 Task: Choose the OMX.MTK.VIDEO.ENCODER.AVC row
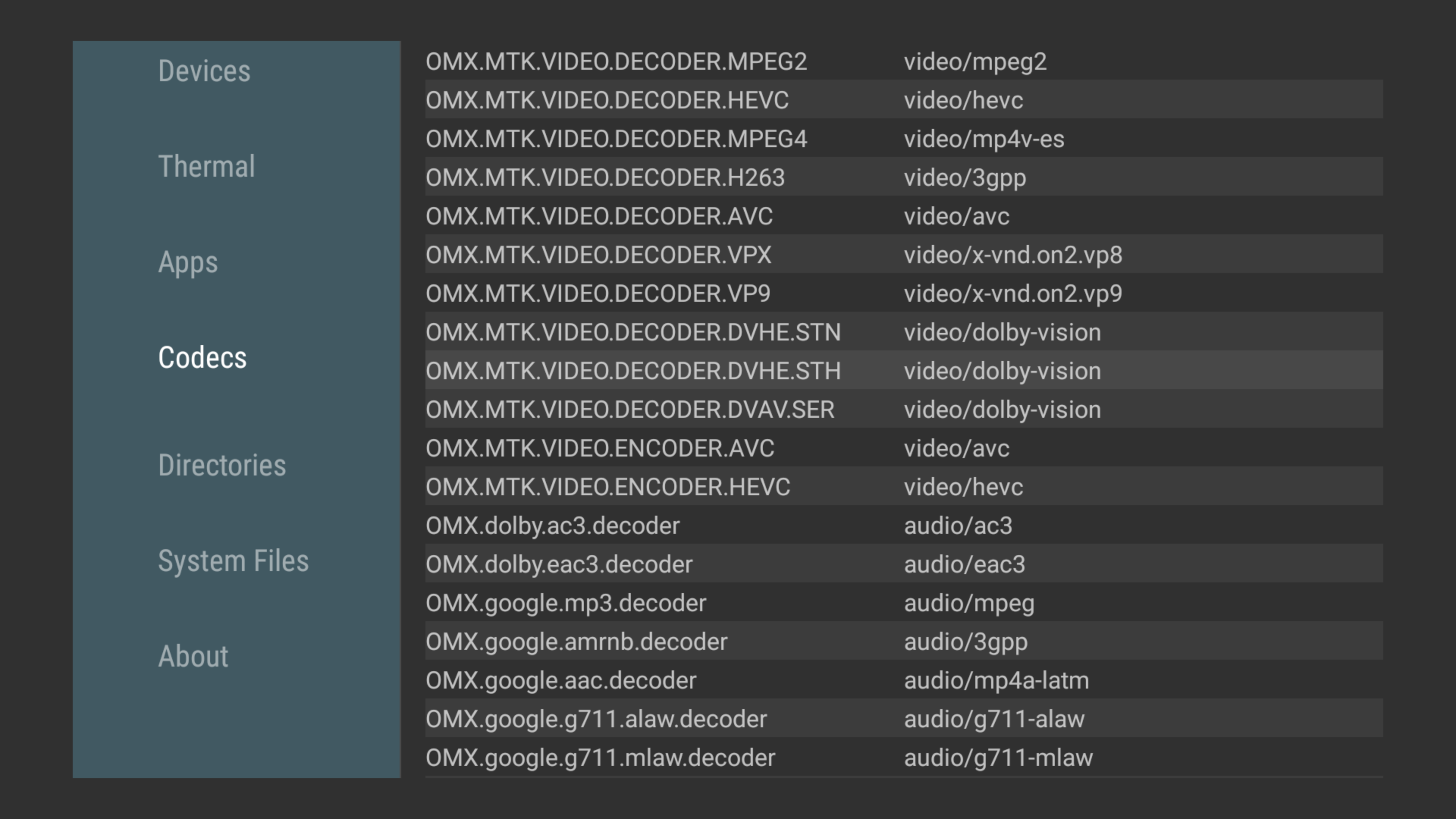tap(904, 448)
